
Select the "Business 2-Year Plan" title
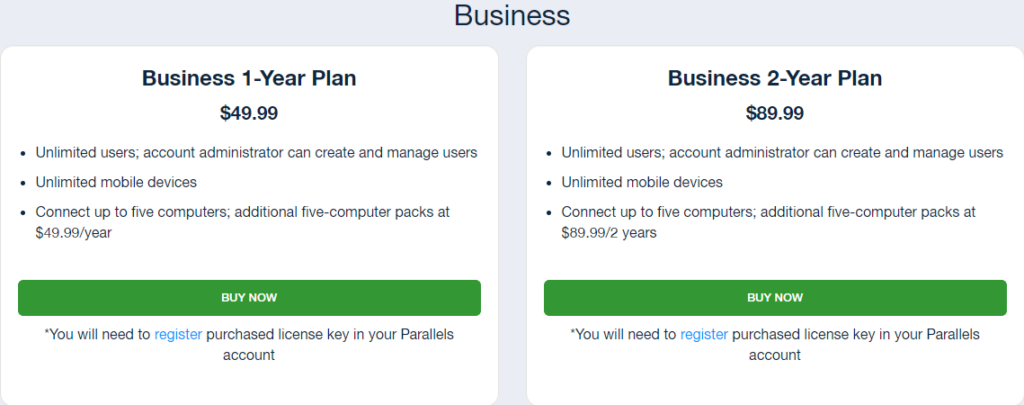click(775, 79)
